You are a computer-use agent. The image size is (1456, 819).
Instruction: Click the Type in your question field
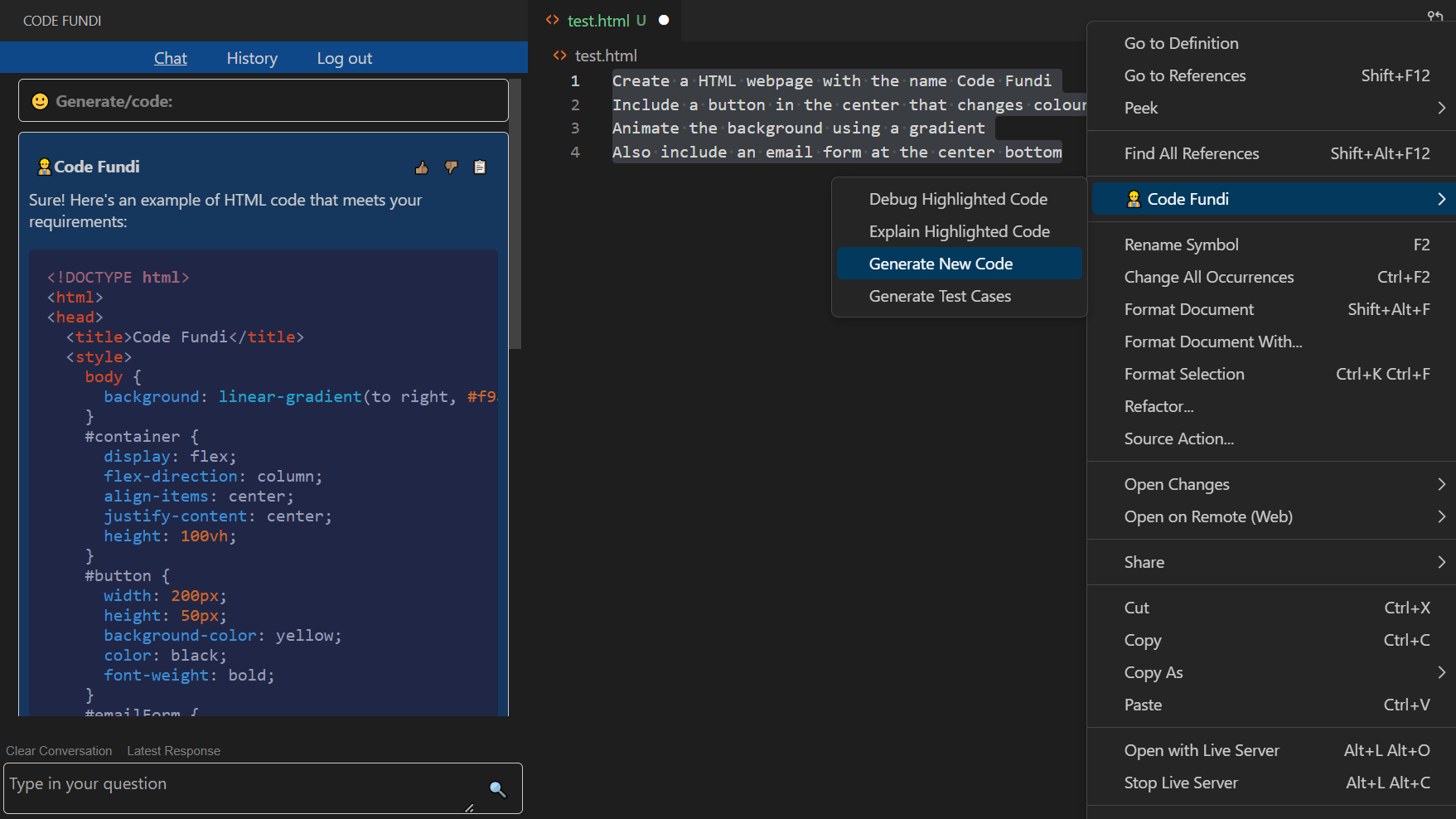pos(263,788)
